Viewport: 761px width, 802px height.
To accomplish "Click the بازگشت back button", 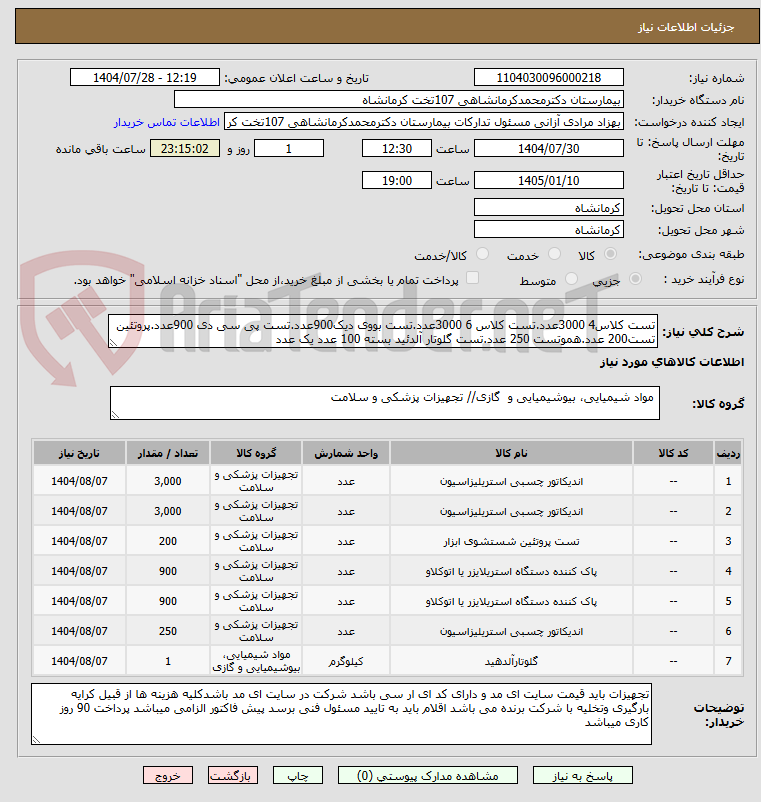I will click(232, 775).
